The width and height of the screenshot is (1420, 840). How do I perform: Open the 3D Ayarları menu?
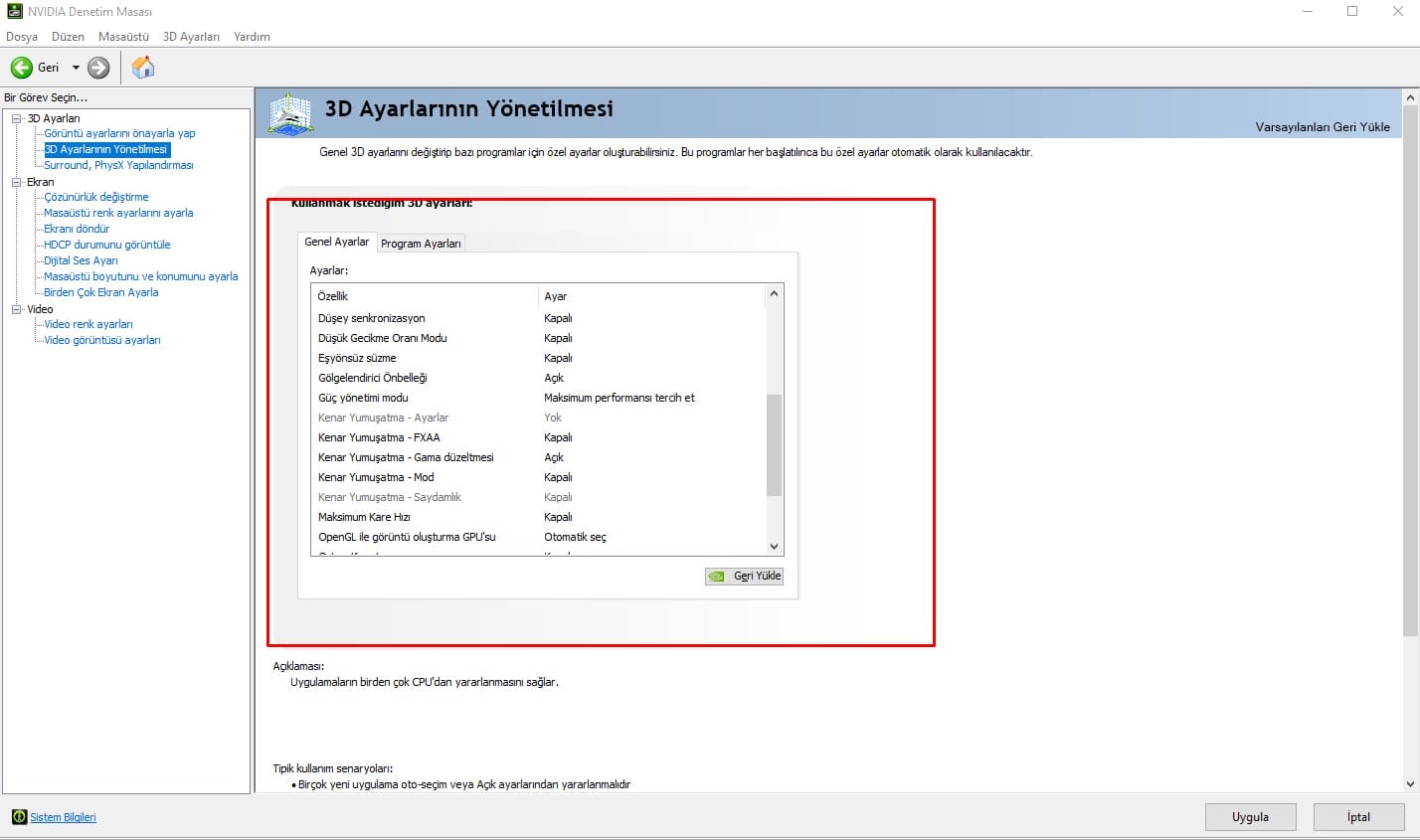point(191,37)
